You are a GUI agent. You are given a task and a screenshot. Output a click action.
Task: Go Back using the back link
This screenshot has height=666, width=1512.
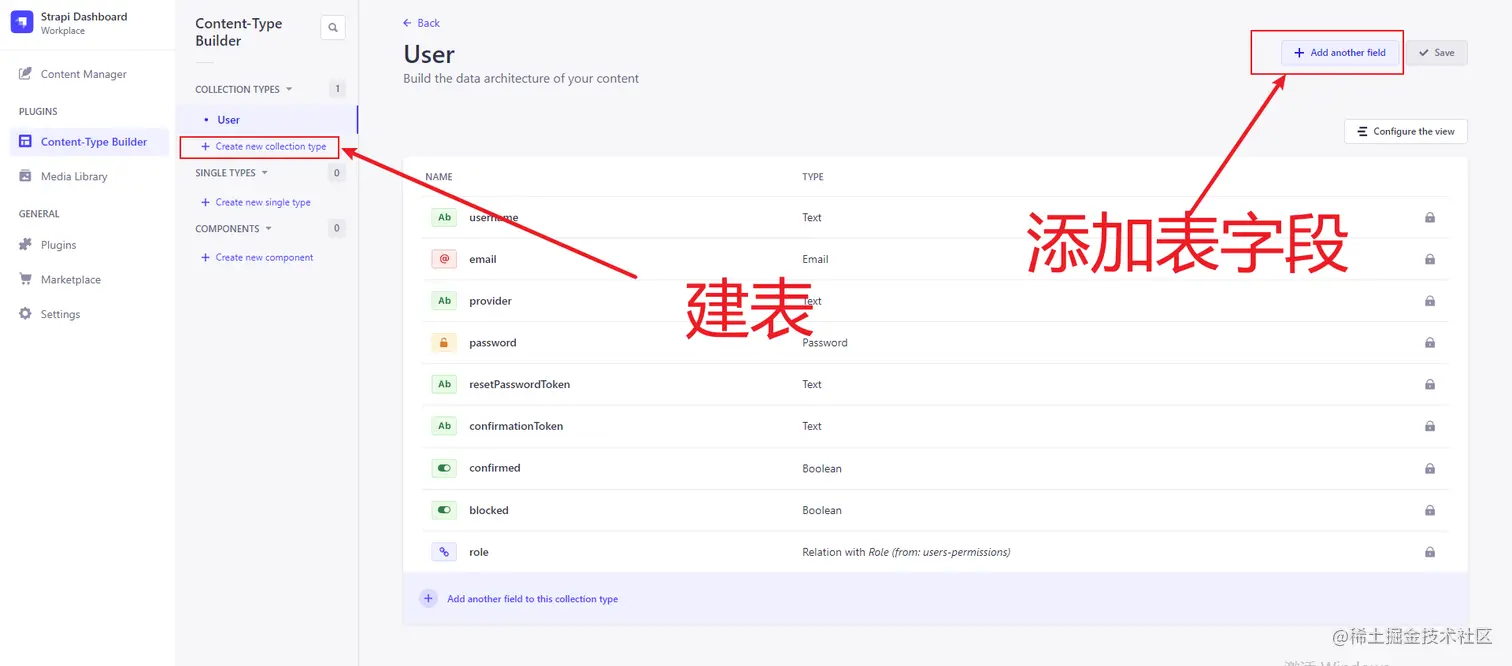click(421, 23)
